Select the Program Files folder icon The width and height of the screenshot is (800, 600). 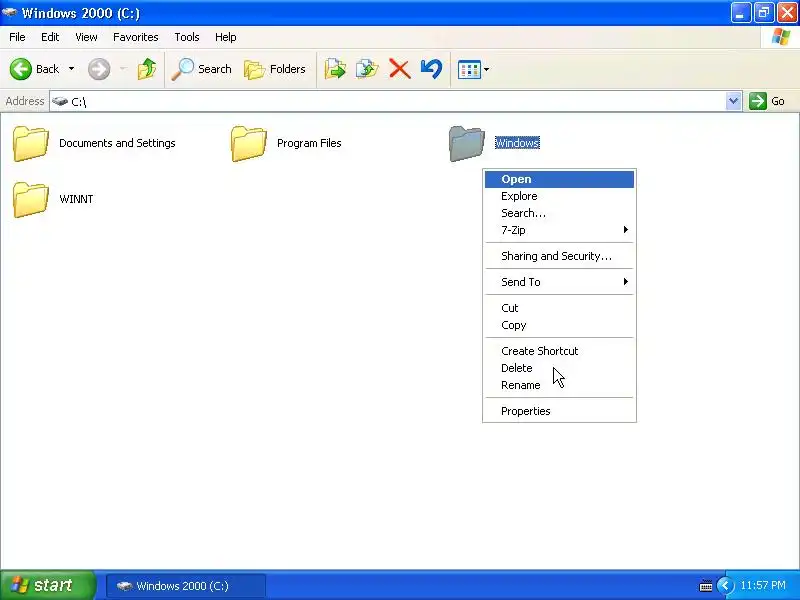click(x=248, y=144)
